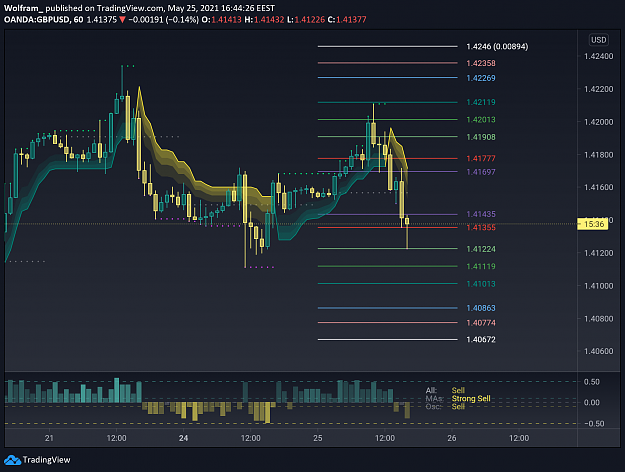Click the 25 date label on time axis
This screenshot has width=625, height=472.
click(318, 438)
